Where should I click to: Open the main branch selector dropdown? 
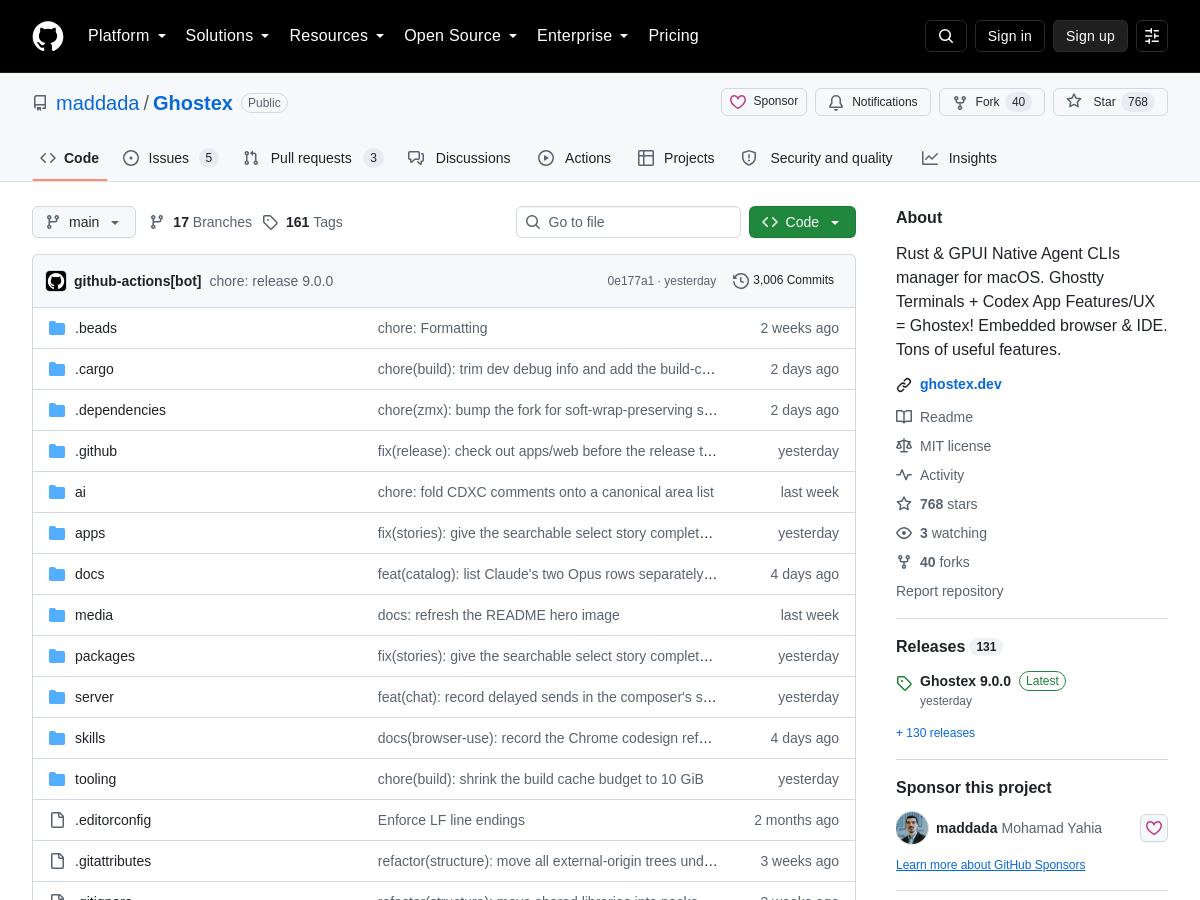point(84,222)
